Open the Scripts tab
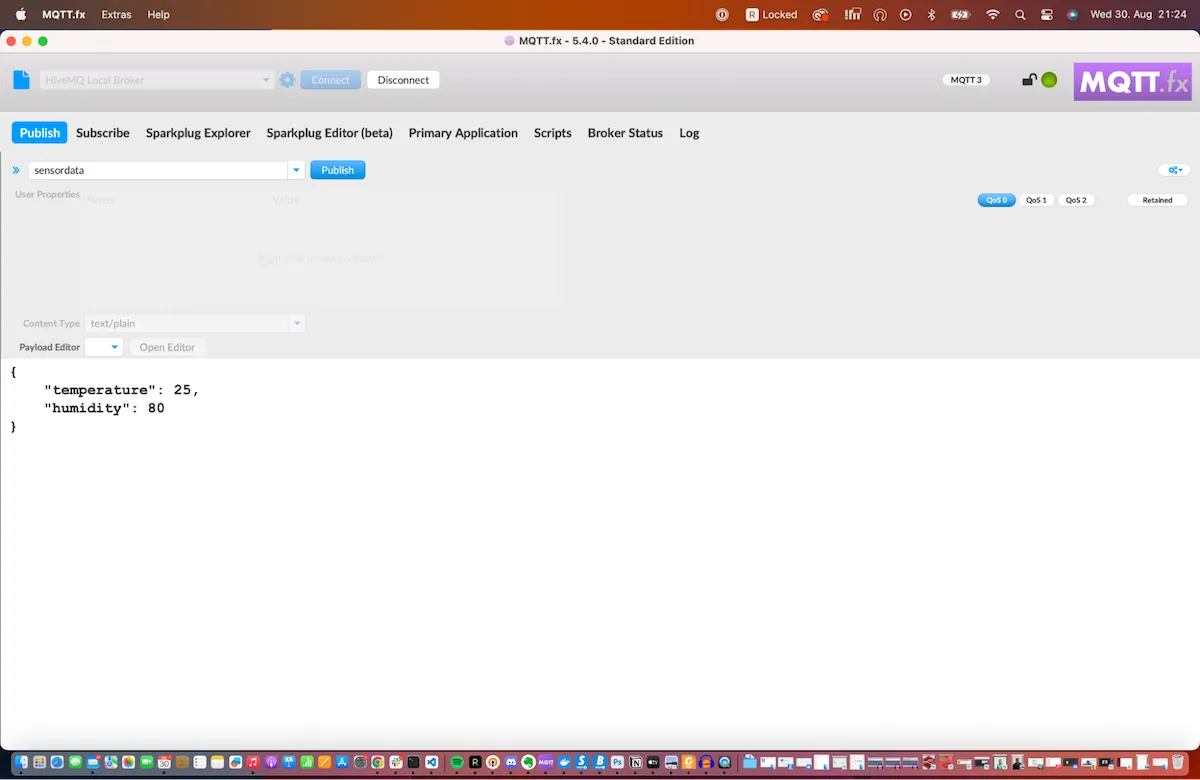The height and width of the screenshot is (780, 1200). pos(552,133)
